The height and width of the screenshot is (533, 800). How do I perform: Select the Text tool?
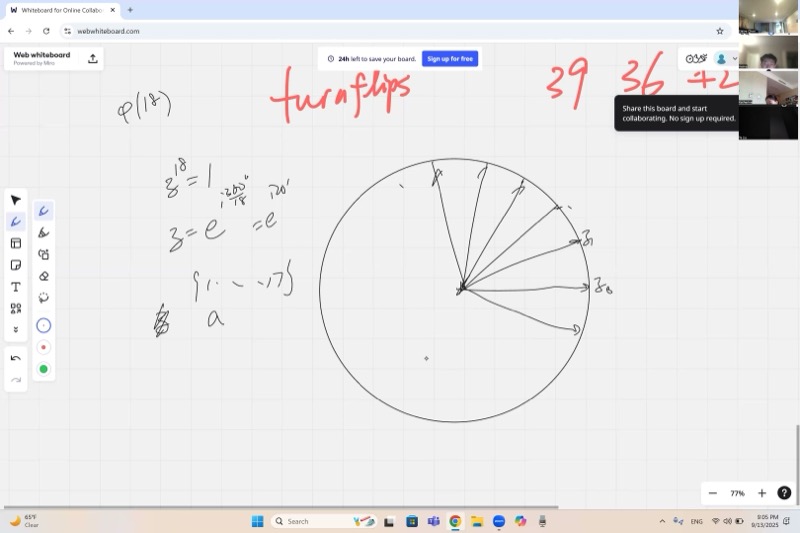pos(16,287)
